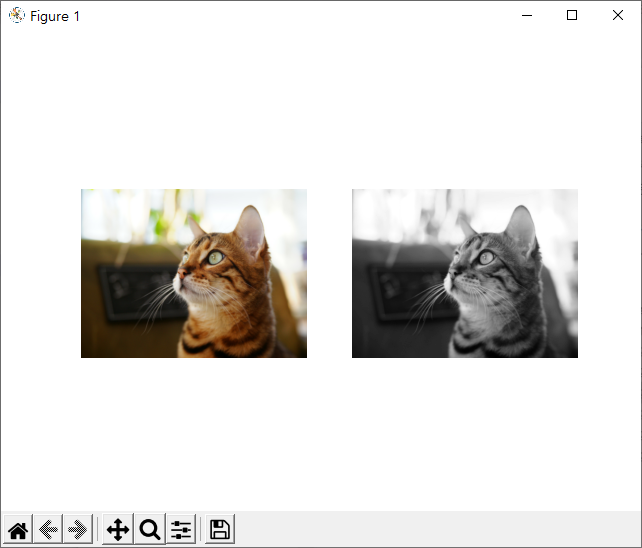This screenshot has height=548, width=642.
Task: Open the Configure subplots dialog
Action: click(x=181, y=530)
